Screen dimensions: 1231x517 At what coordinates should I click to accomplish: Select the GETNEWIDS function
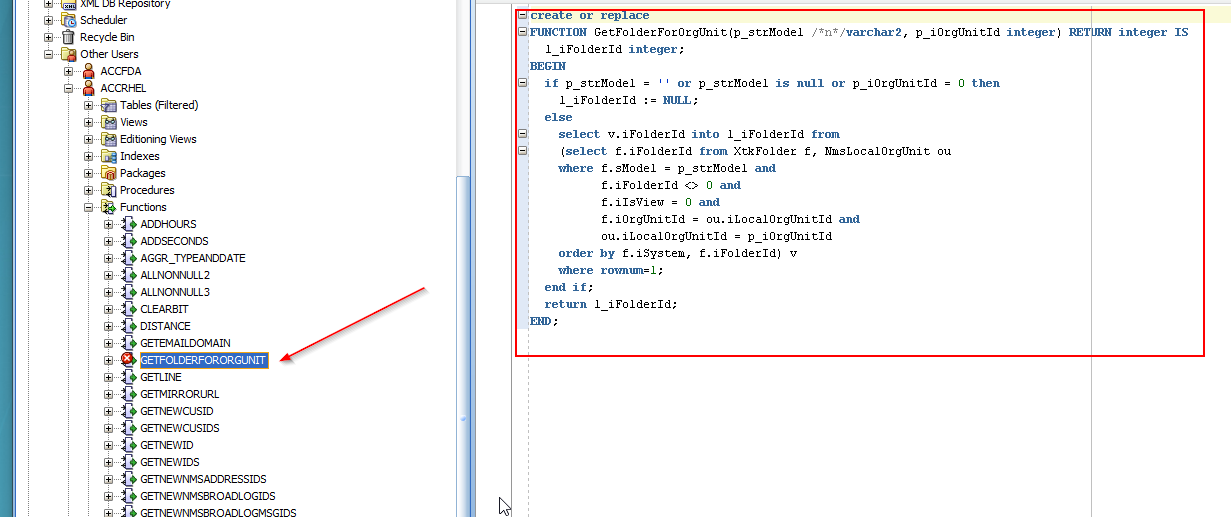[x=170, y=462]
